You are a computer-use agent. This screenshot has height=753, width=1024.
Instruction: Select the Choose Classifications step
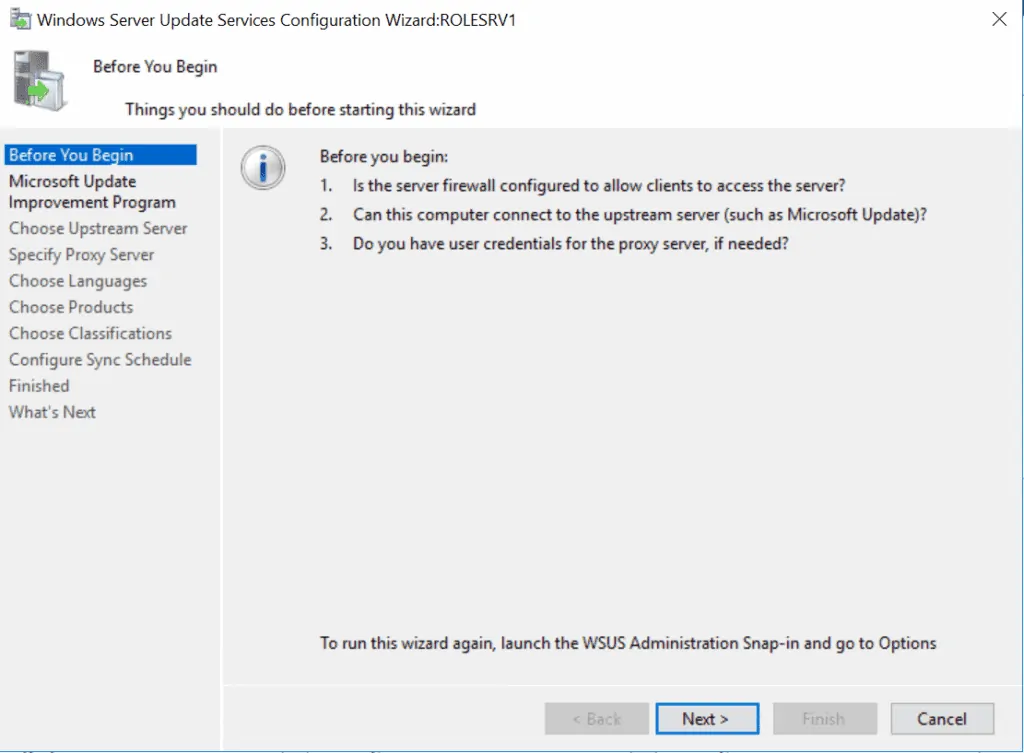[x=90, y=333]
